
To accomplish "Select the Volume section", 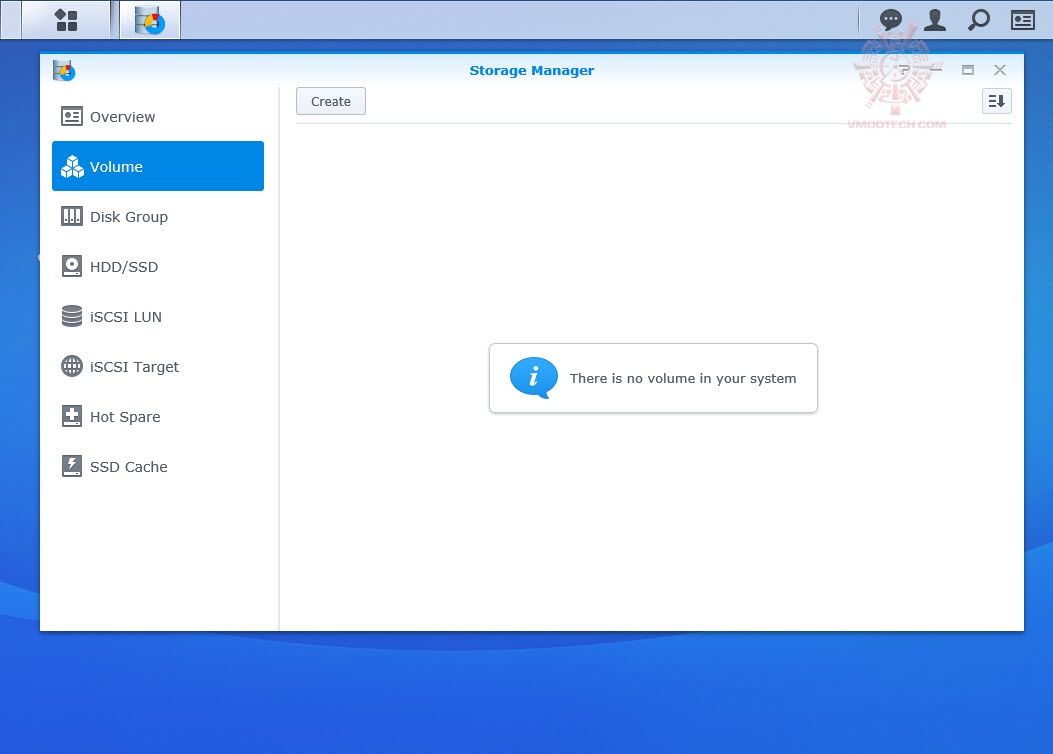I will click(158, 167).
